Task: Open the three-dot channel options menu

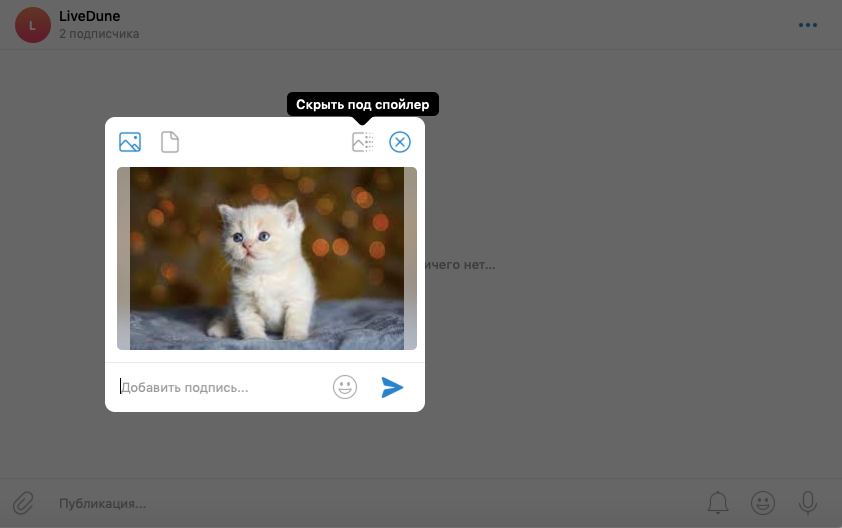Action: (x=808, y=25)
